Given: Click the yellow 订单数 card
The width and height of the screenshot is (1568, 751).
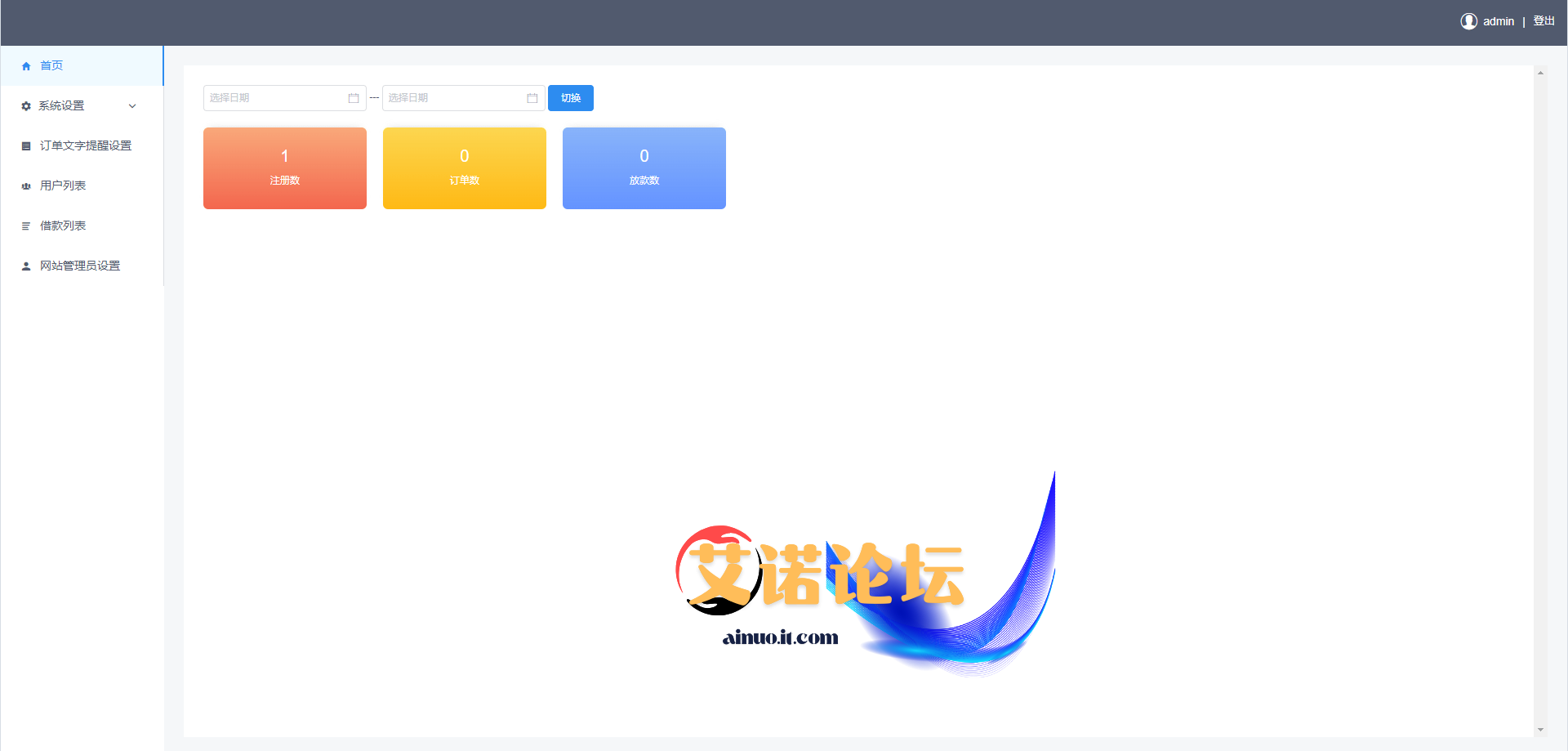Looking at the screenshot, I should pos(465,168).
